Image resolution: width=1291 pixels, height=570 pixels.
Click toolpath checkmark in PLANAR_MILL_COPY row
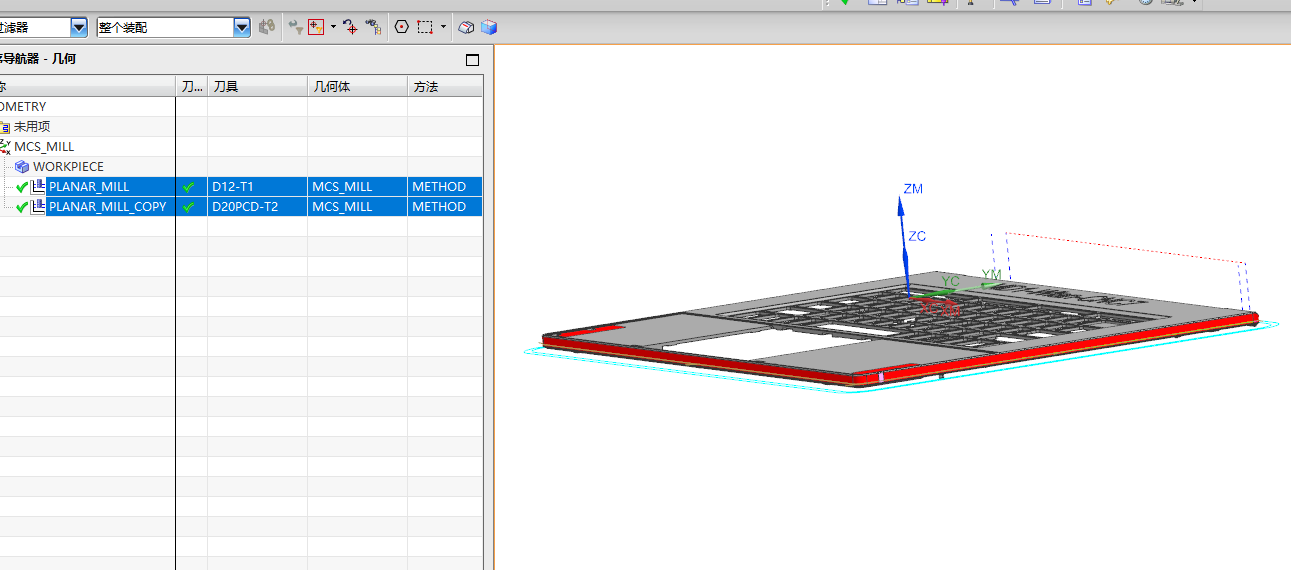click(188, 207)
